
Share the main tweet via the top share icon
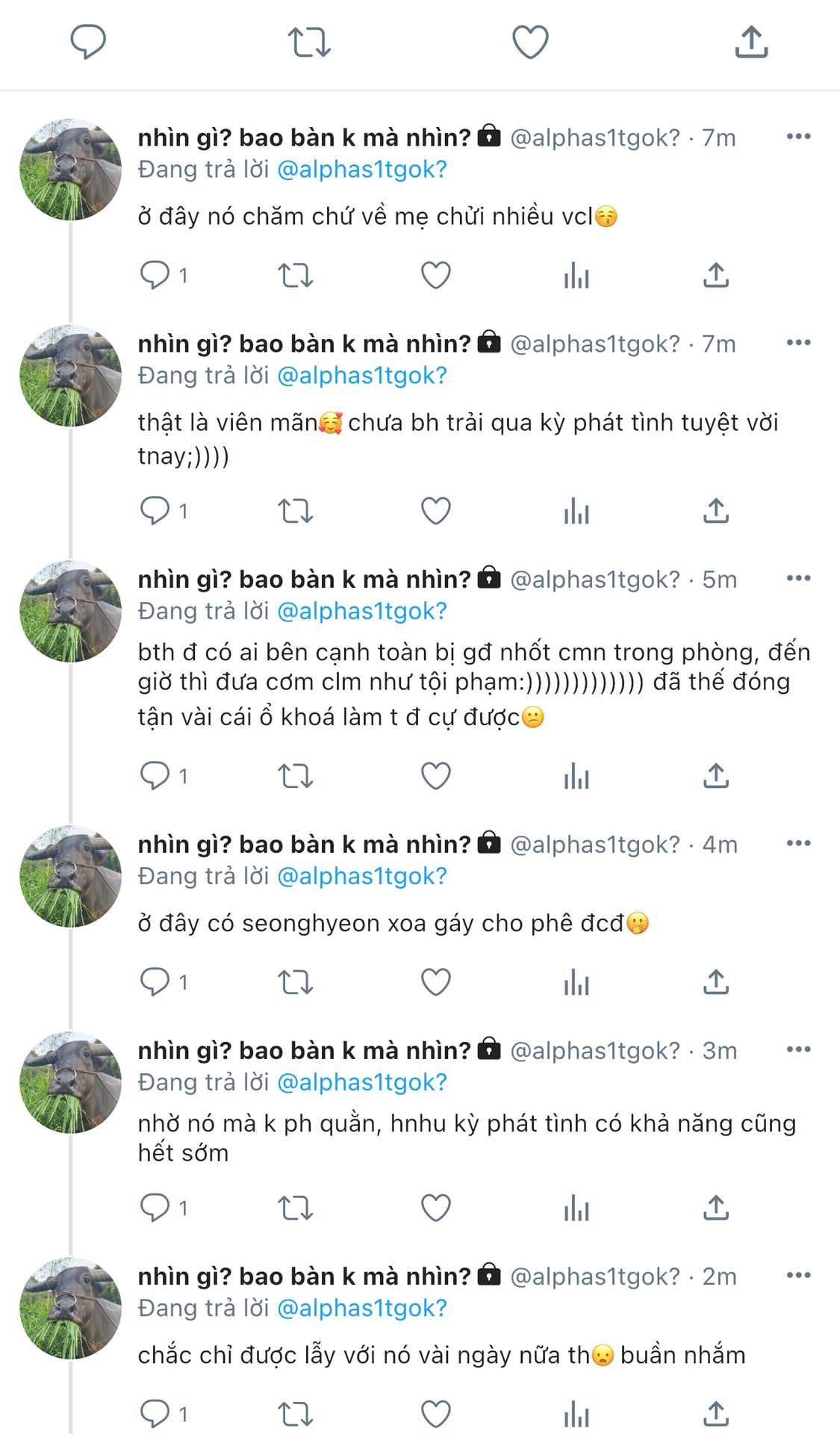point(751,42)
